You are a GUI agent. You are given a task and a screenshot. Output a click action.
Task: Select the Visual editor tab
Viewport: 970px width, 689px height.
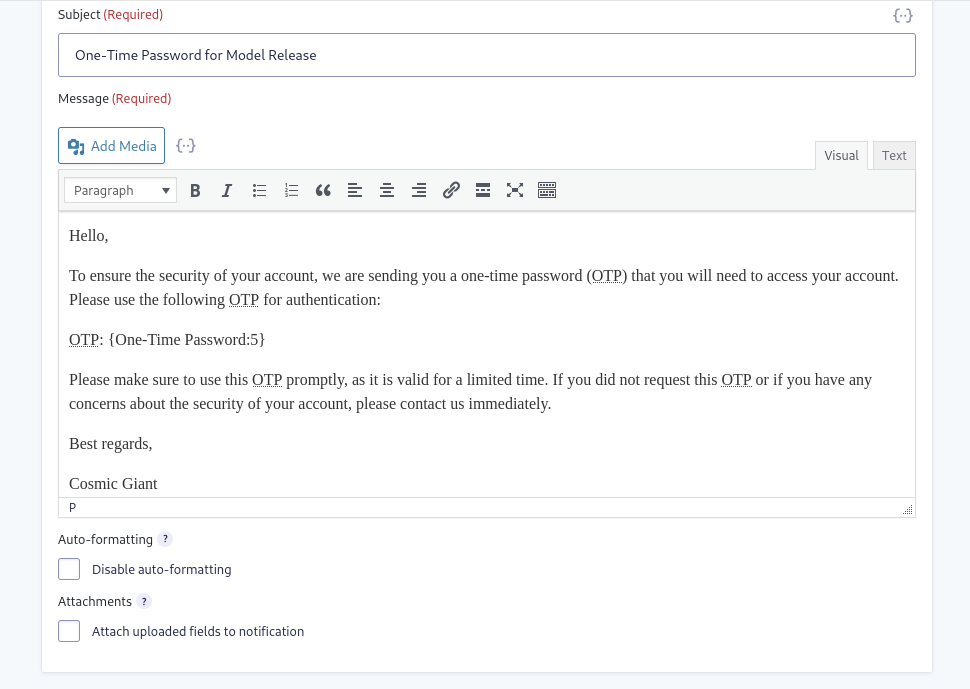tap(841, 155)
